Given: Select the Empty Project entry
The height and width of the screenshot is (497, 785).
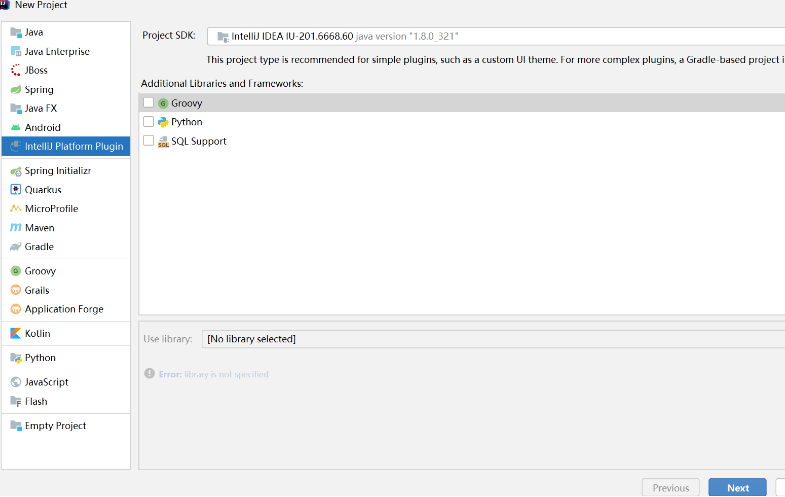Looking at the screenshot, I should (x=55, y=426).
